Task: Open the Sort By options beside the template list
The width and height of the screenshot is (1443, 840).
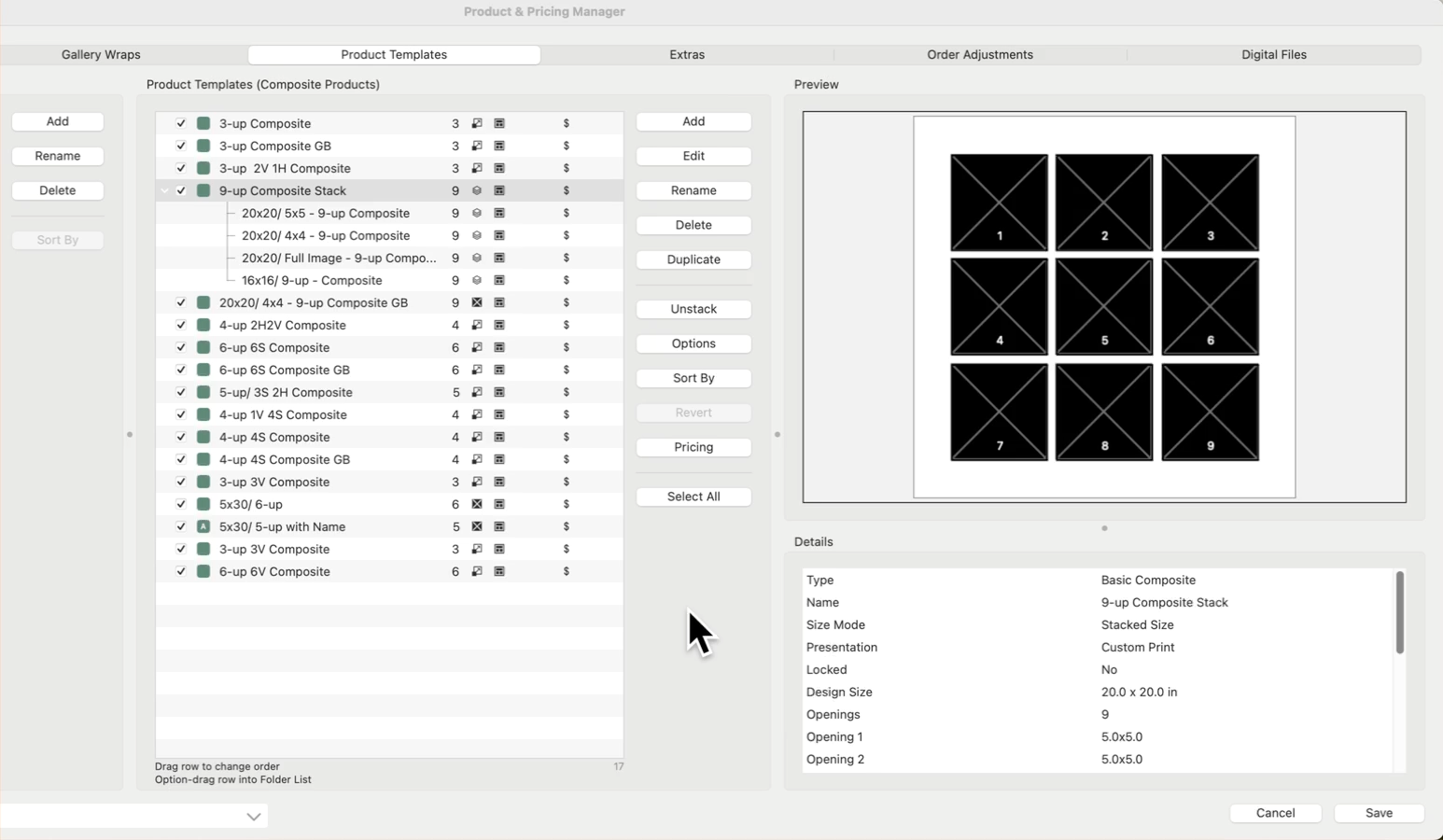Action: (693, 378)
